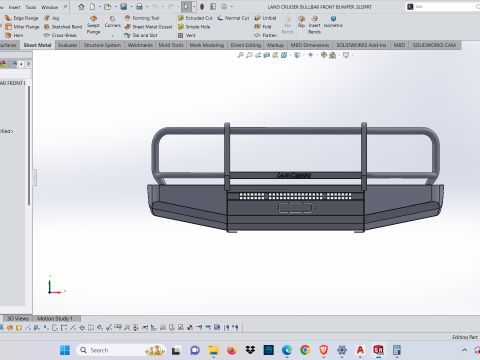Switch to the Evaluate tab
The height and width of the screenshot is (360, 480).
click(x=68, y=45)
